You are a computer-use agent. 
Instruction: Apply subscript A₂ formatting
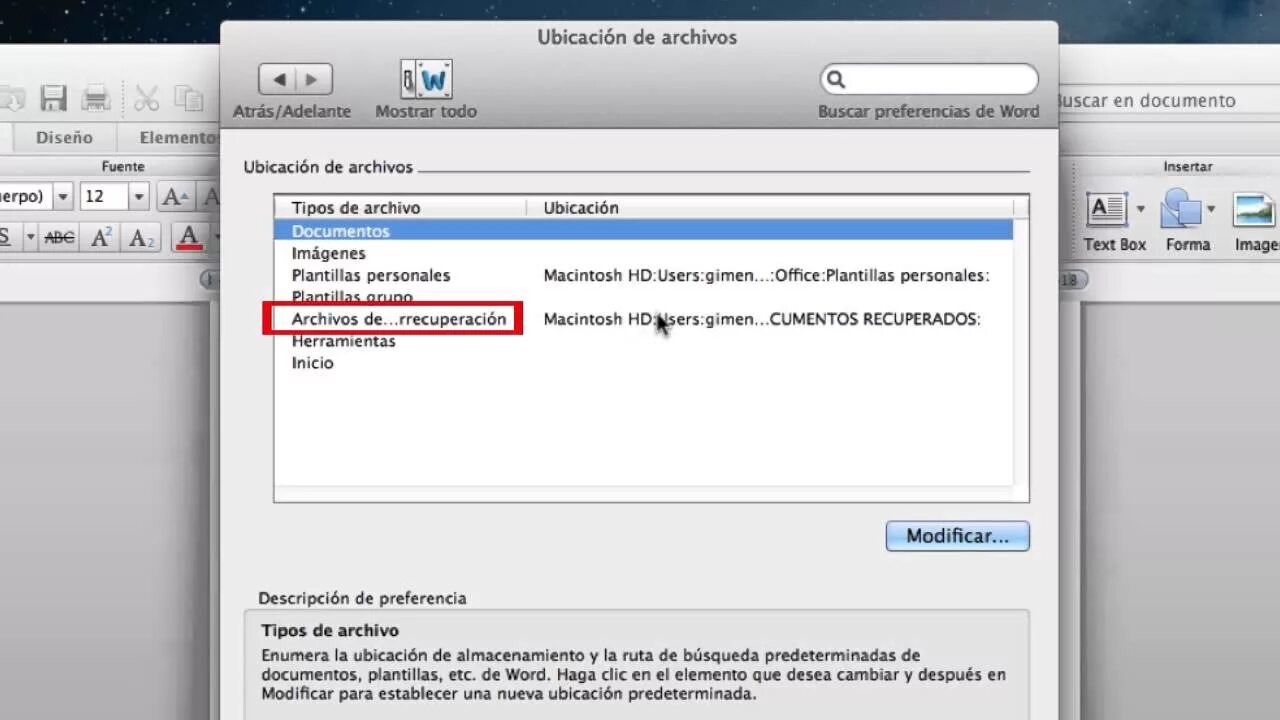tap(142, 238)
